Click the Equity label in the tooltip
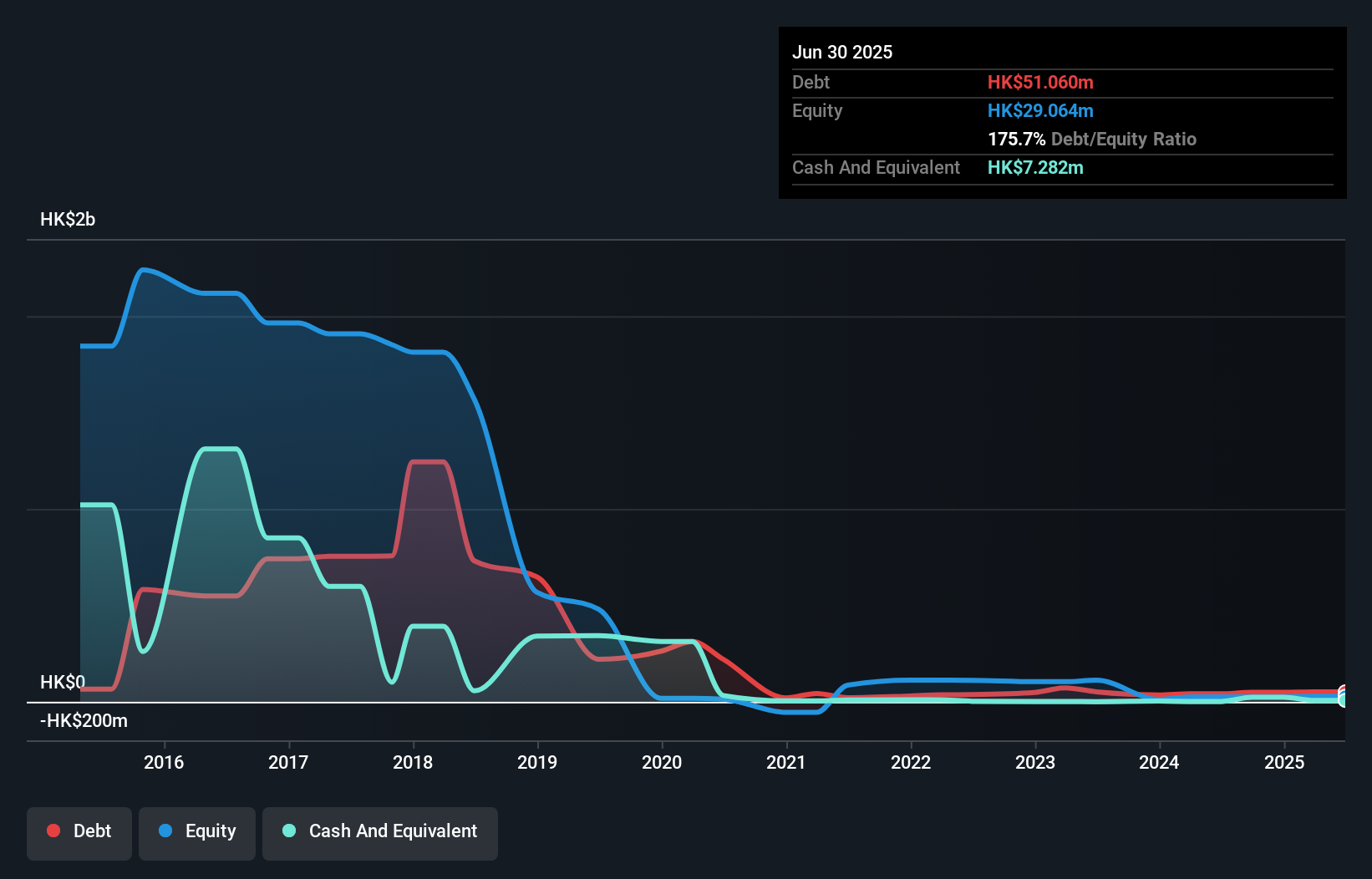 click(817, 110)
